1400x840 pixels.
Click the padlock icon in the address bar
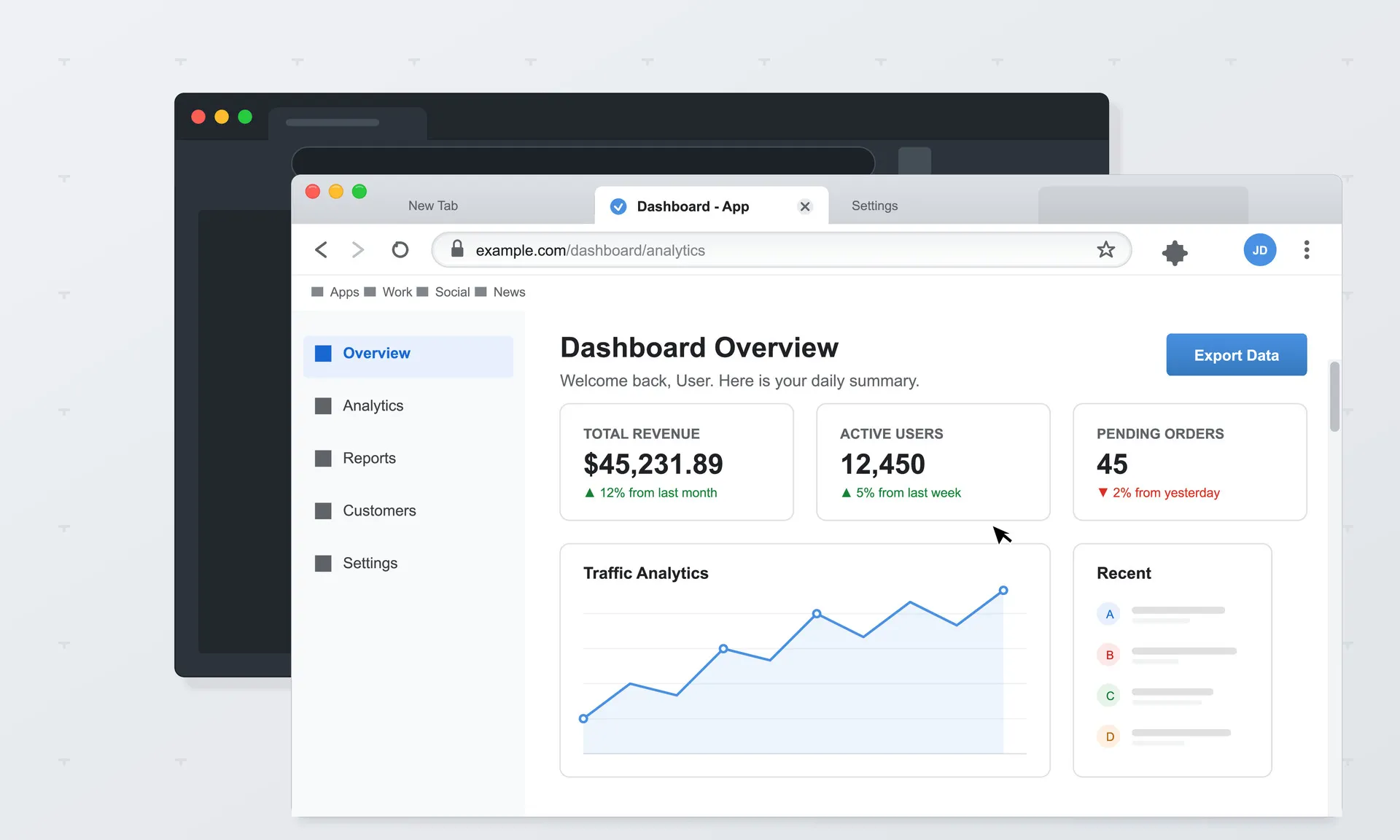(457, 249)
